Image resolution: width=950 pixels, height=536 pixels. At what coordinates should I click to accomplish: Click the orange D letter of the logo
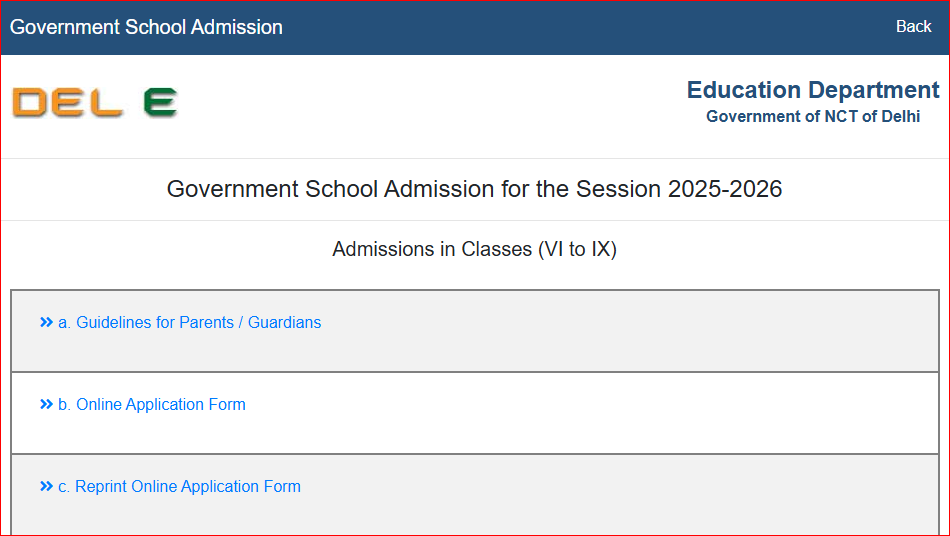tap(29, 102)
